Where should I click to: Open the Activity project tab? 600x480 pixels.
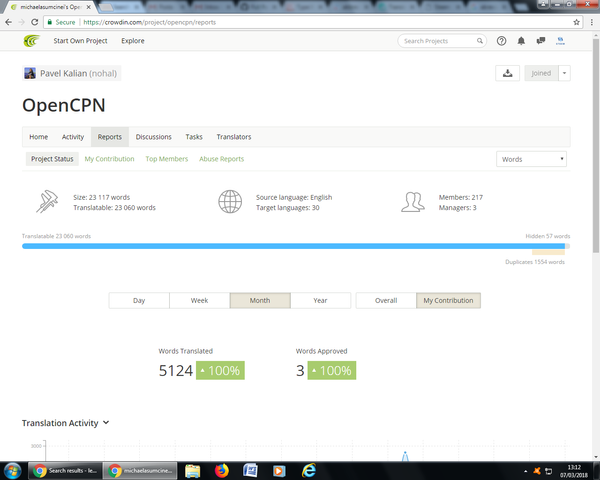coord(73,137)
